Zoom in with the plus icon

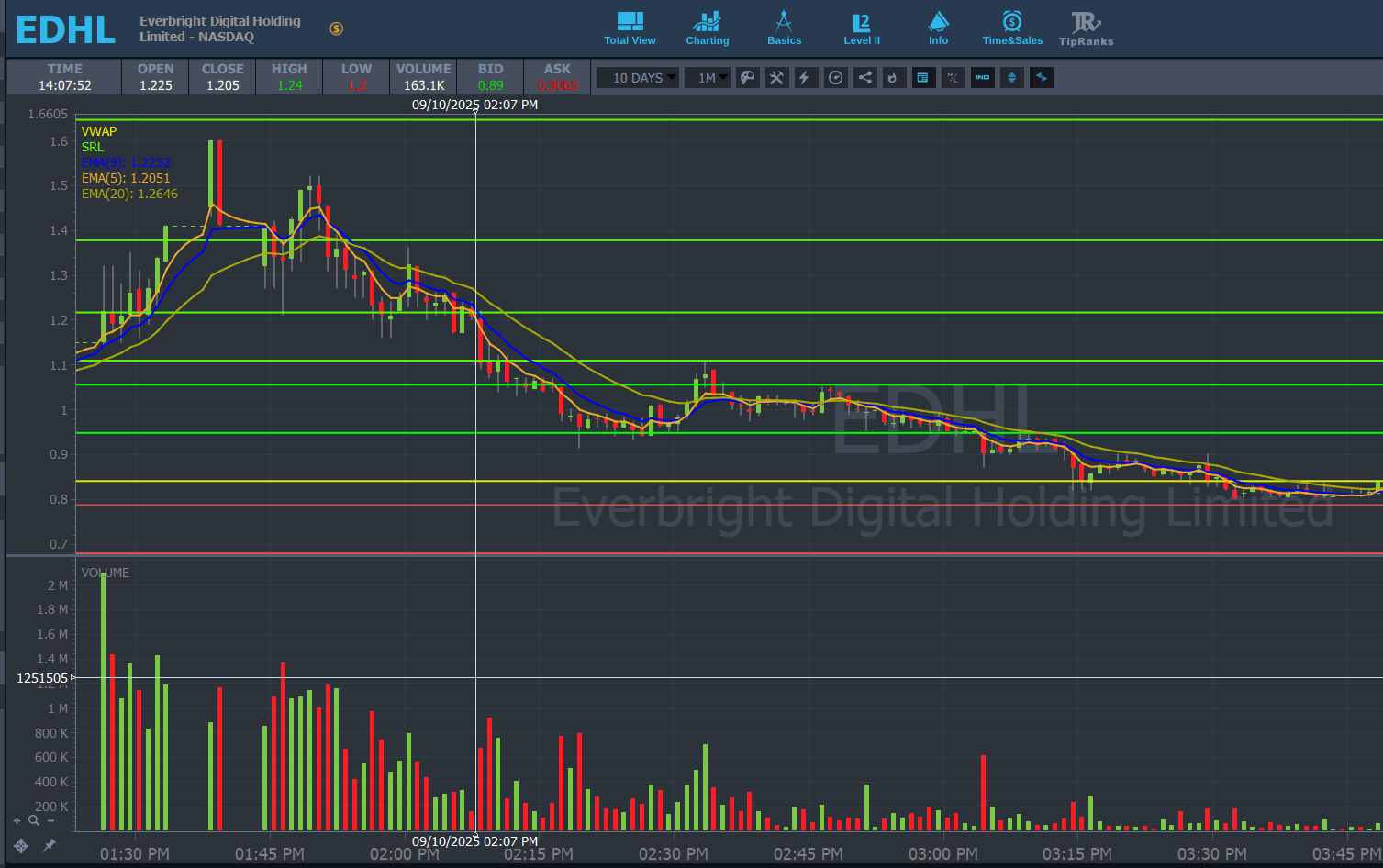coord(17,820)
